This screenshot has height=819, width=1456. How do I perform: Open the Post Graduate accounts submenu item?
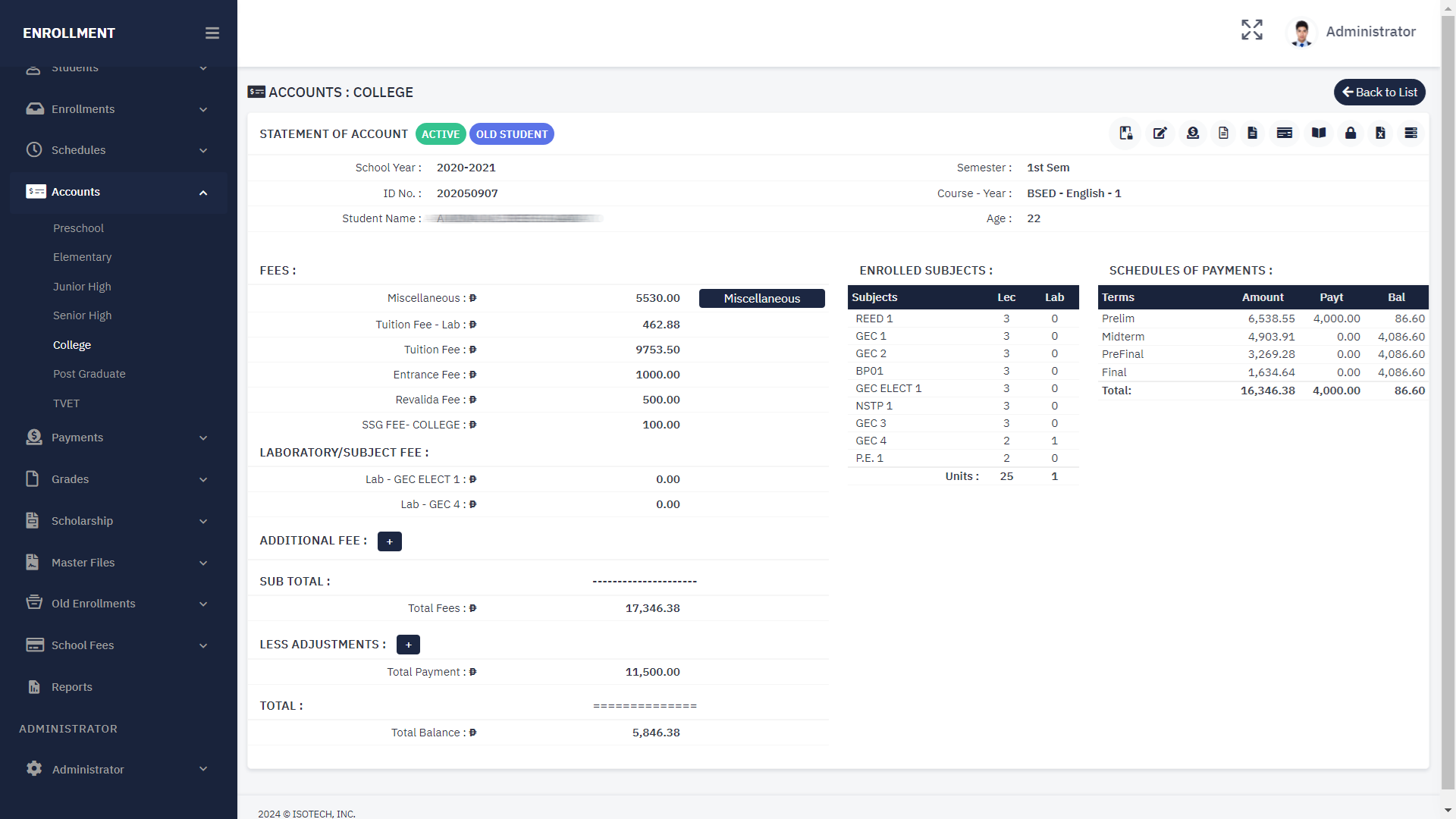point(89,374)
